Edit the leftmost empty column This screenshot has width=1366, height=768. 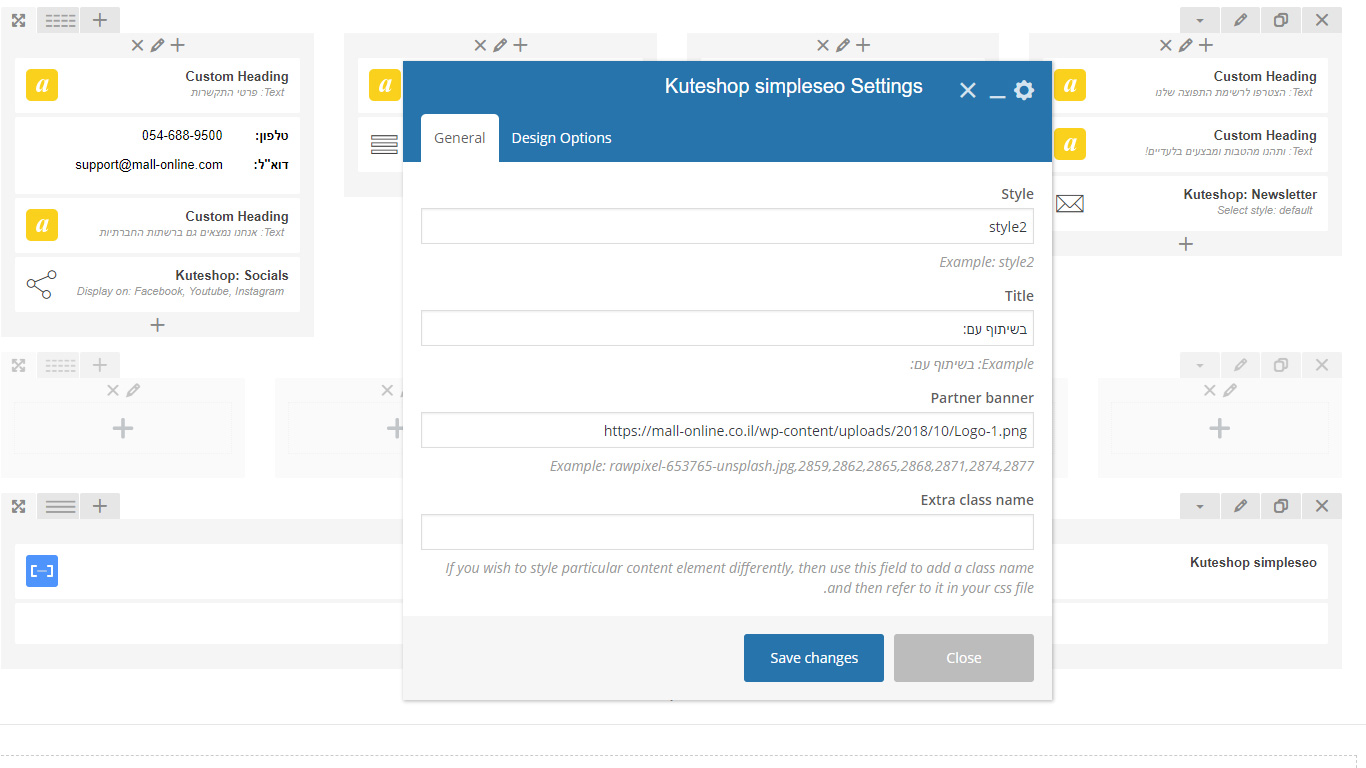click(133, 390)
